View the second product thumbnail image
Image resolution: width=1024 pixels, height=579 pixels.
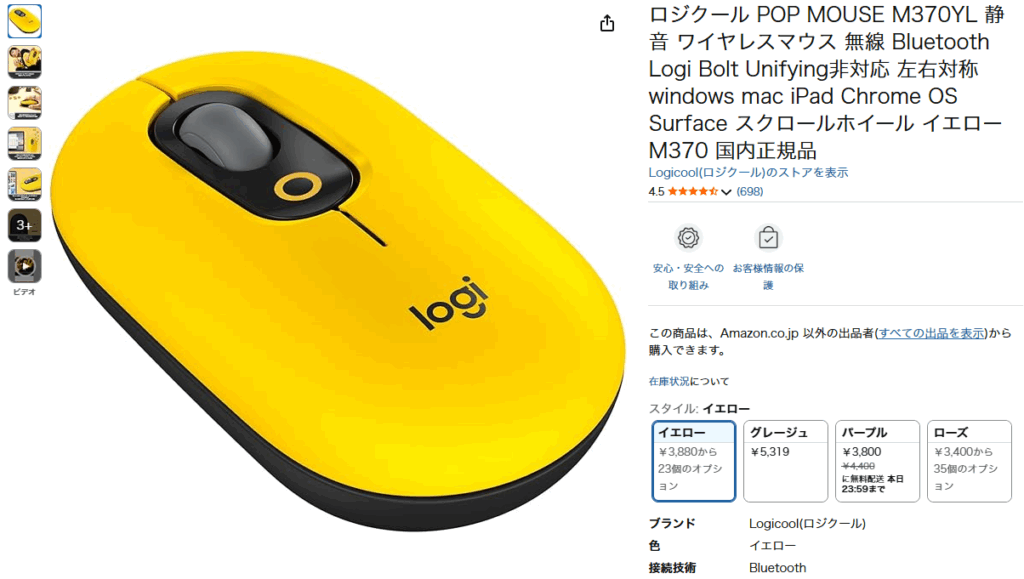[x=25, y=62]
